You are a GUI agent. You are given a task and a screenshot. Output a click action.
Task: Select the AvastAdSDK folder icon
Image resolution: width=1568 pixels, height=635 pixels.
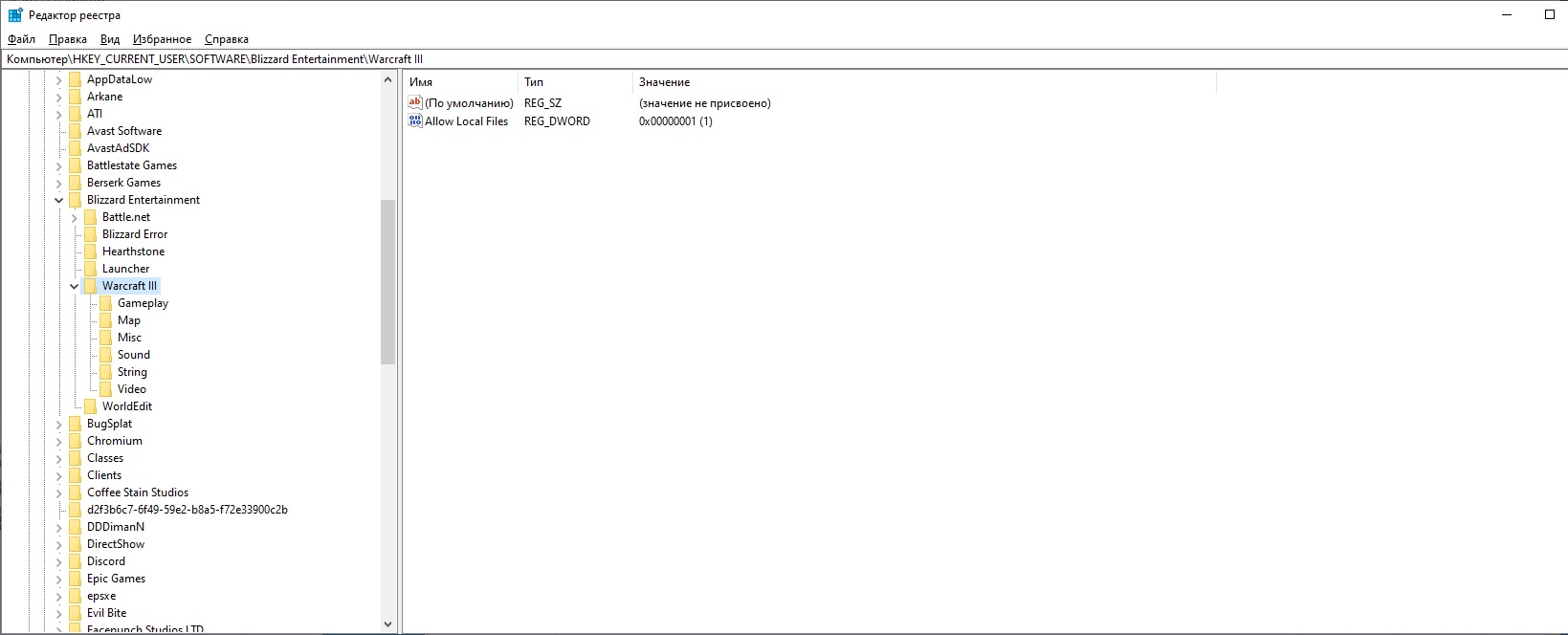[x=76, y=148]
